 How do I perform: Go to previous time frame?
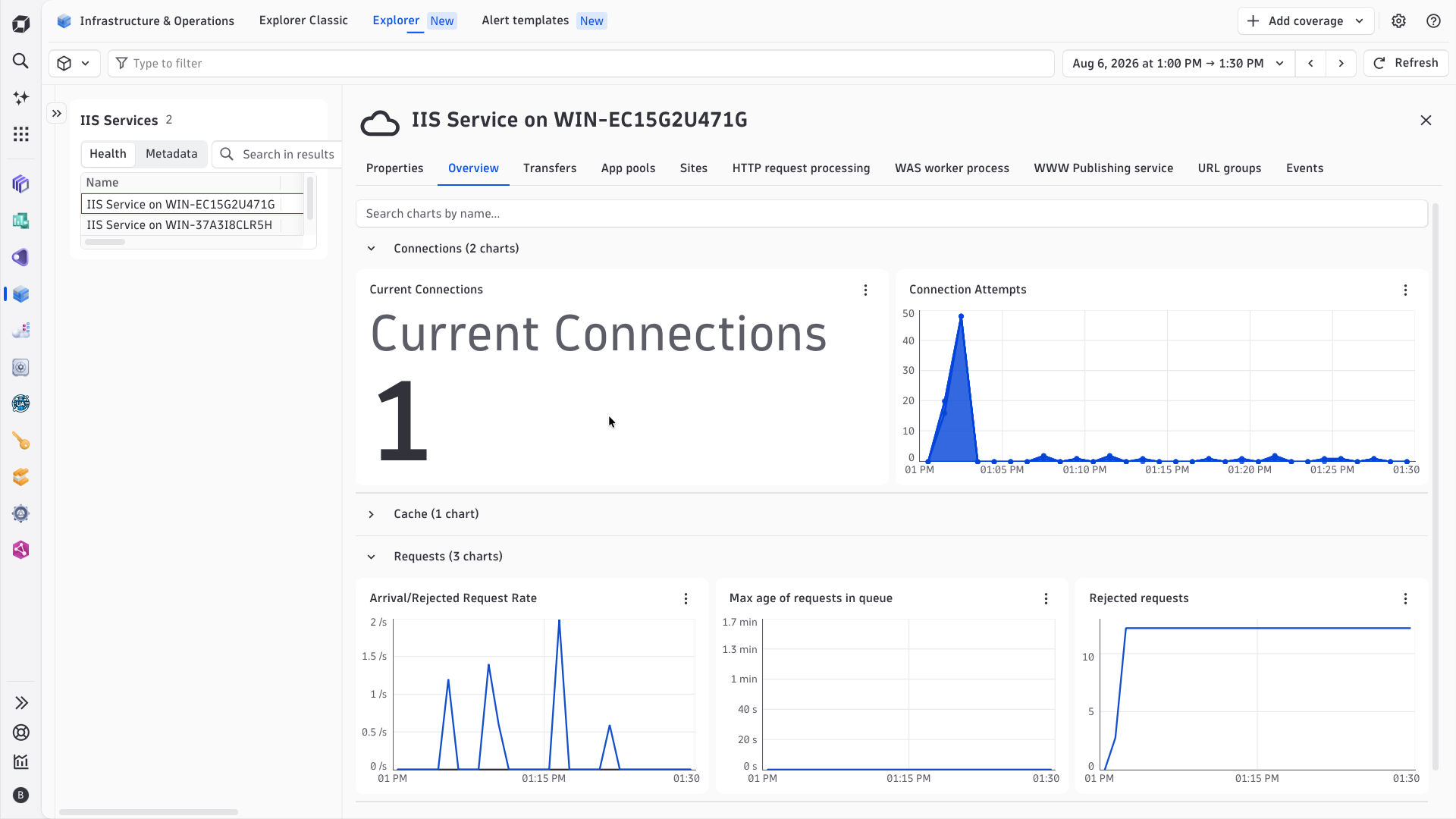(1310, 64)
